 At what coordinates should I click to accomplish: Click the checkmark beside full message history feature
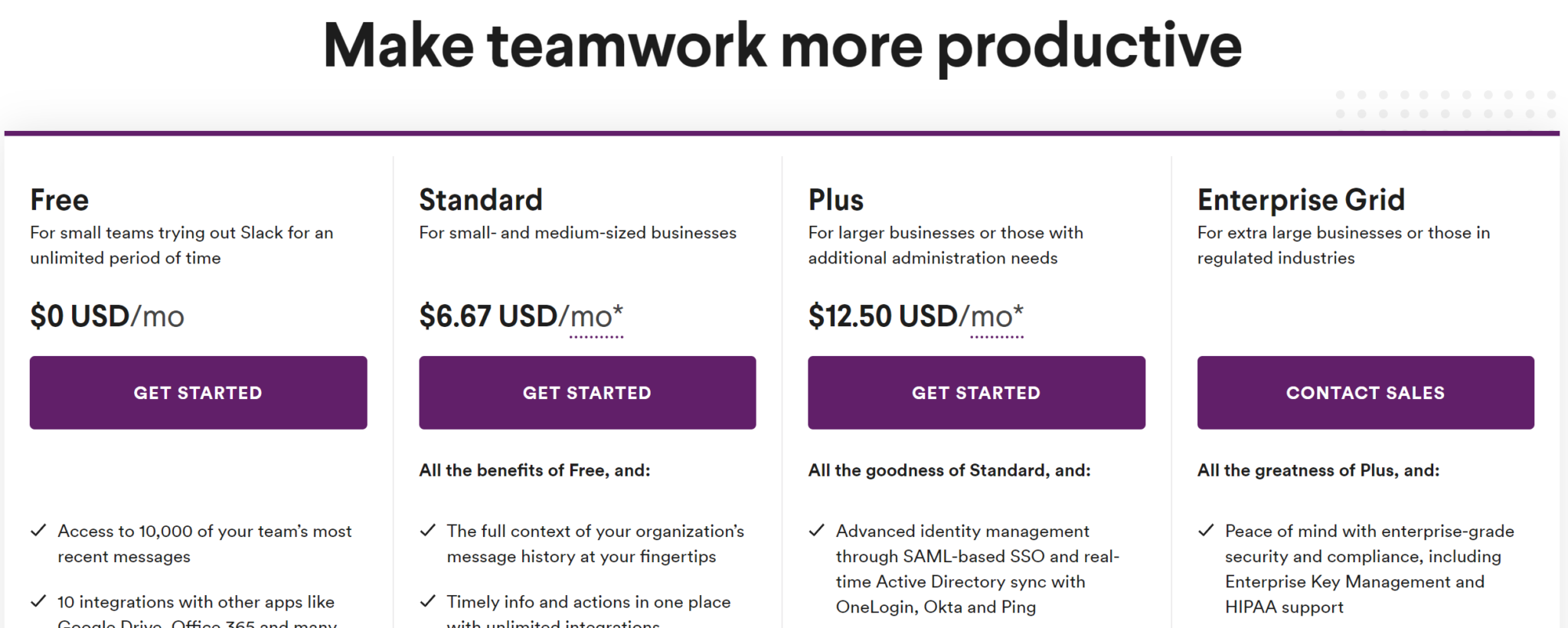click(428, 530)
